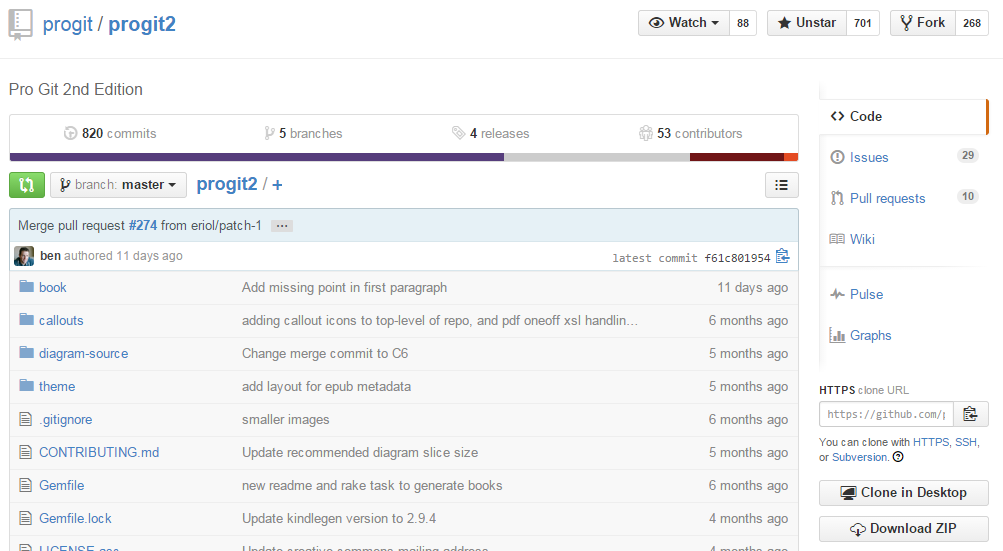Open the Wiki tab
The width and height of the screenshot is (1003, 551).
tap(903, 239)
